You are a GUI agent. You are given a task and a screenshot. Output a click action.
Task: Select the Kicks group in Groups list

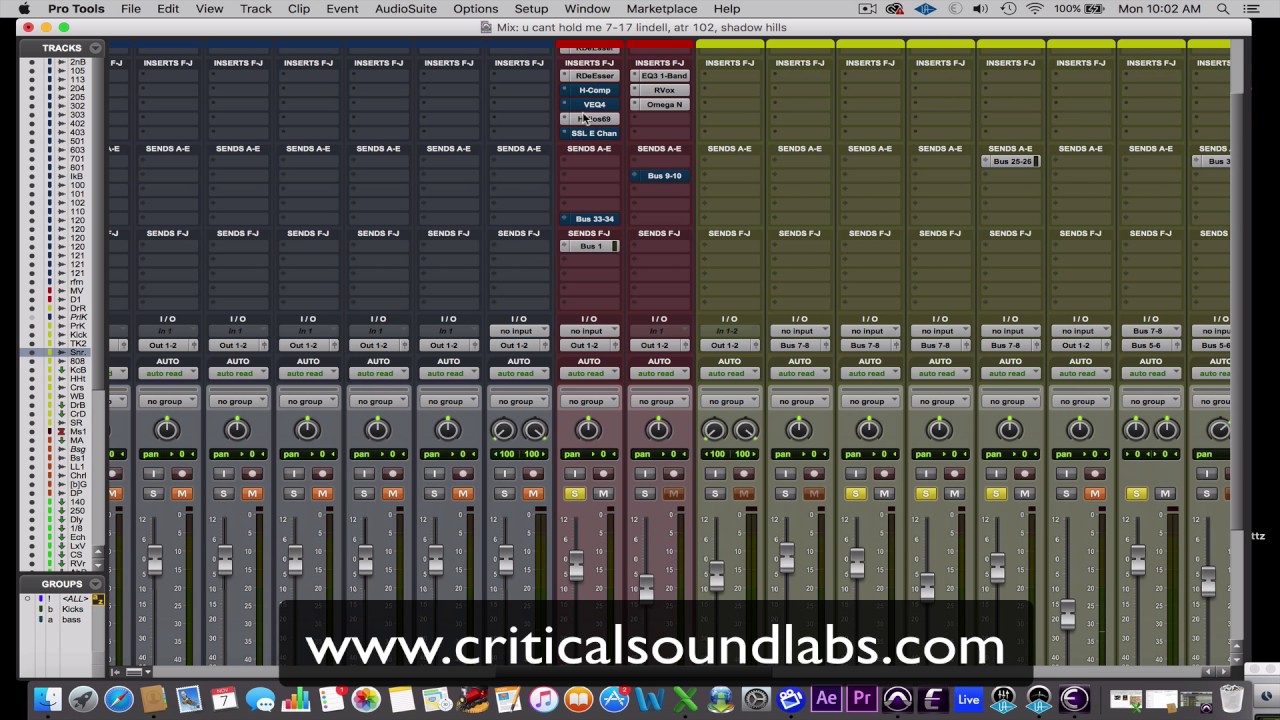(73, 609)
